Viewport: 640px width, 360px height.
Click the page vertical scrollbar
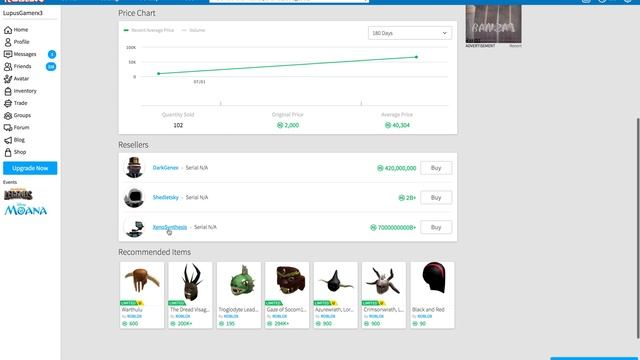638,228
